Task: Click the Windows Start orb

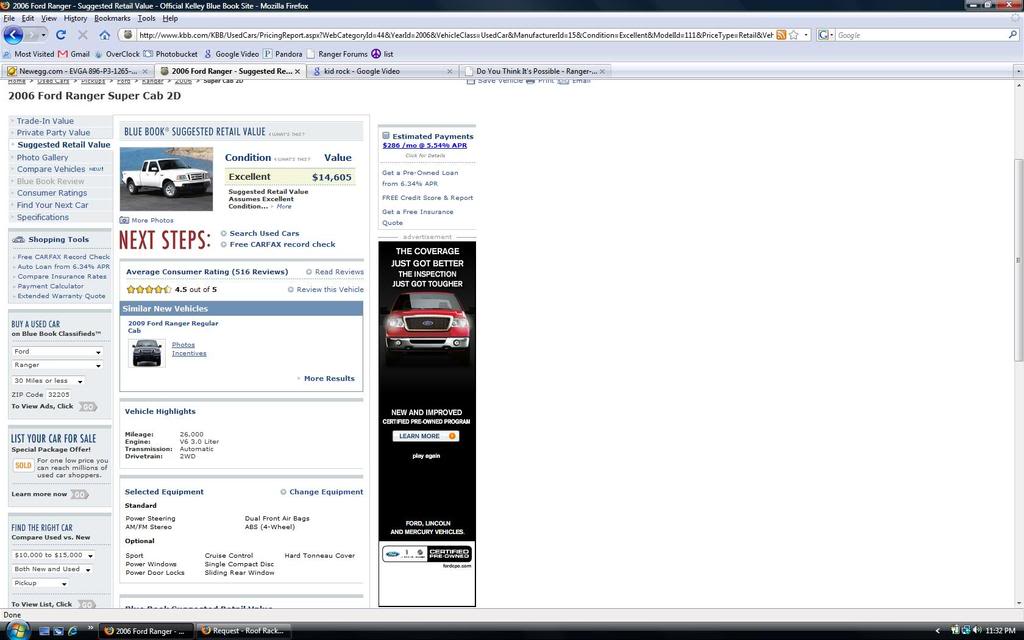Action: pos(16,630)
